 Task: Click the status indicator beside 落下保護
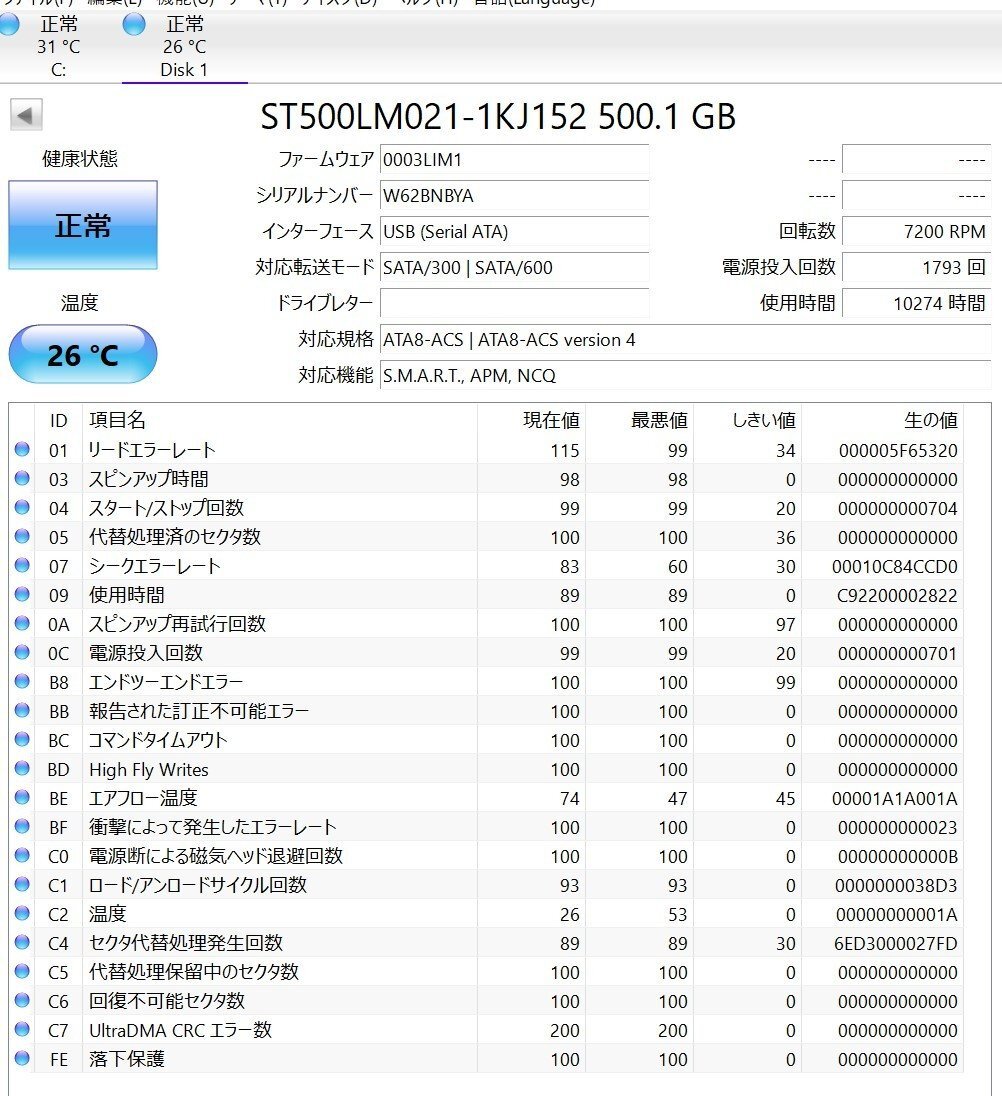point(21,1059)
